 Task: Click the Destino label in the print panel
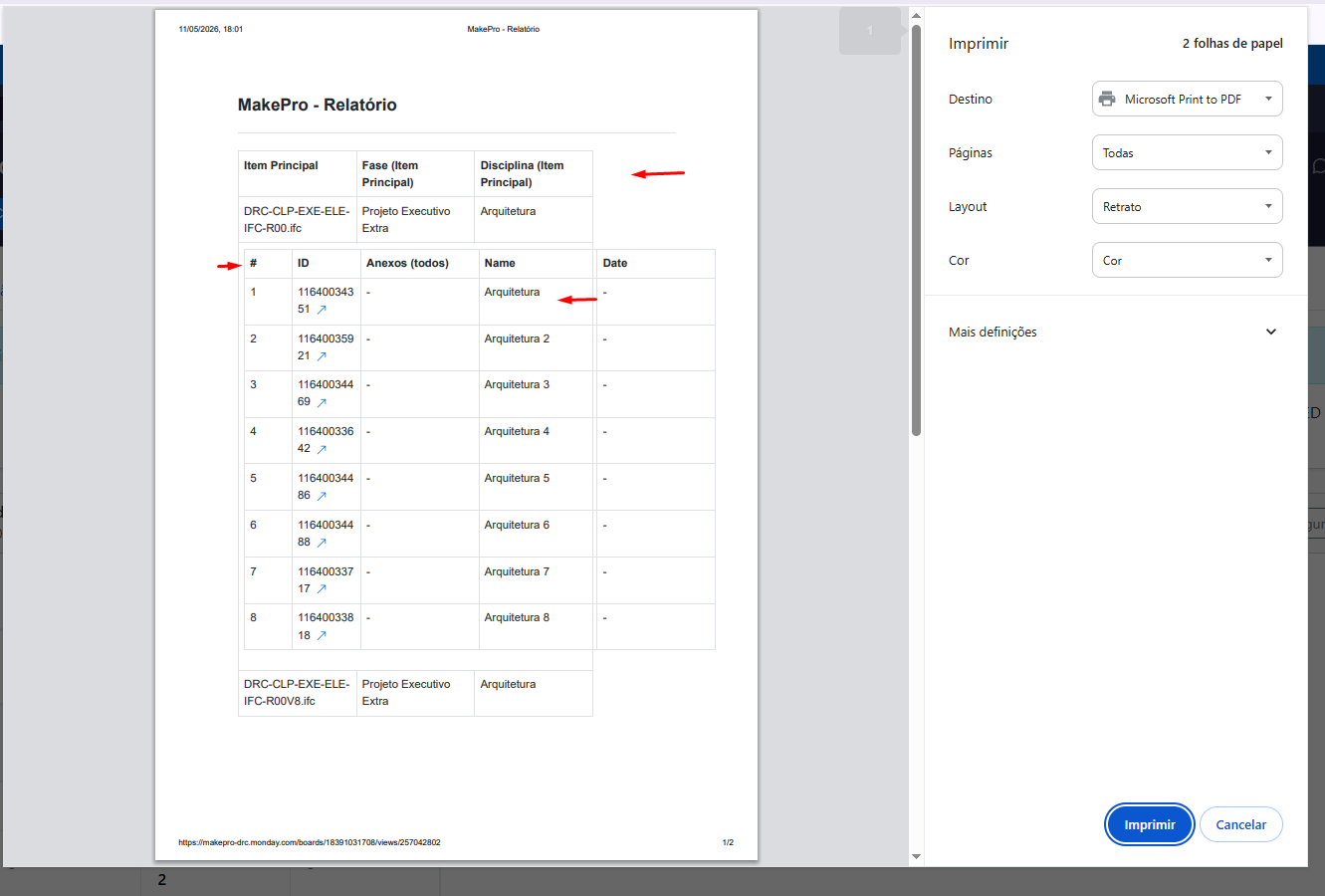[971, 100]
